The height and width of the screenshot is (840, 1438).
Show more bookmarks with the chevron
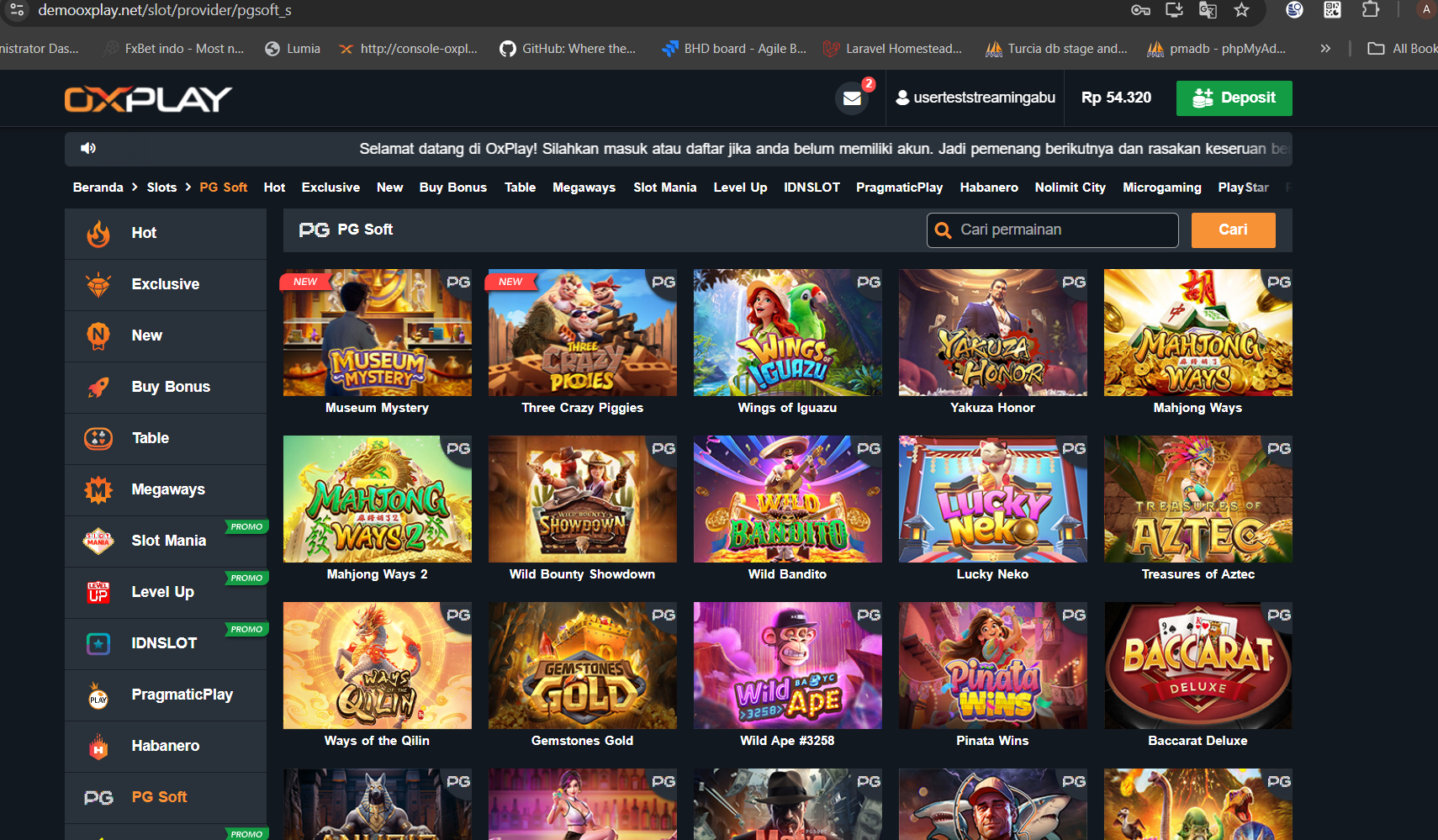pyautogui.click(x=1325, y=49)
